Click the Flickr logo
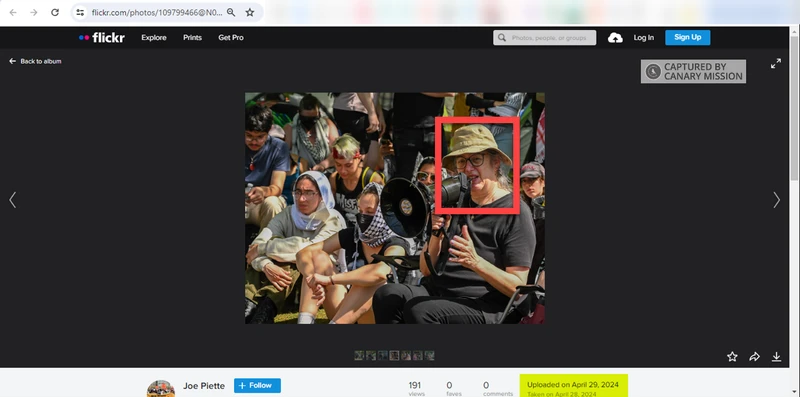This screenshot has height=397, width=800. (x=102, y=38)
